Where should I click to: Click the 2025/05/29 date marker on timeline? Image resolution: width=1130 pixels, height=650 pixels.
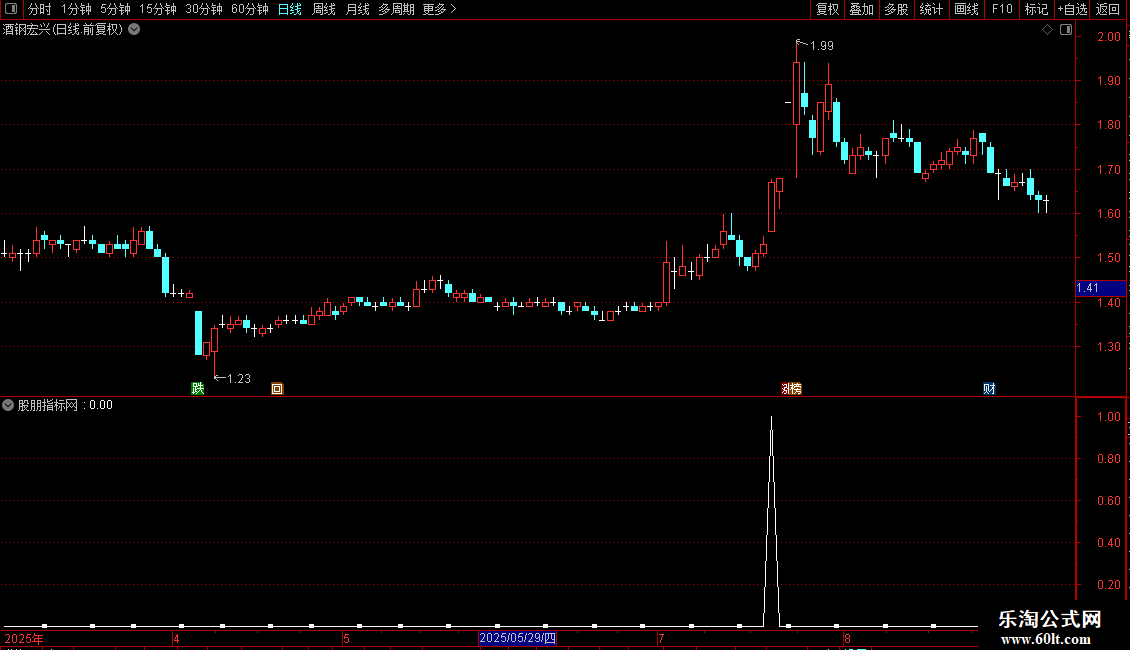517,638
